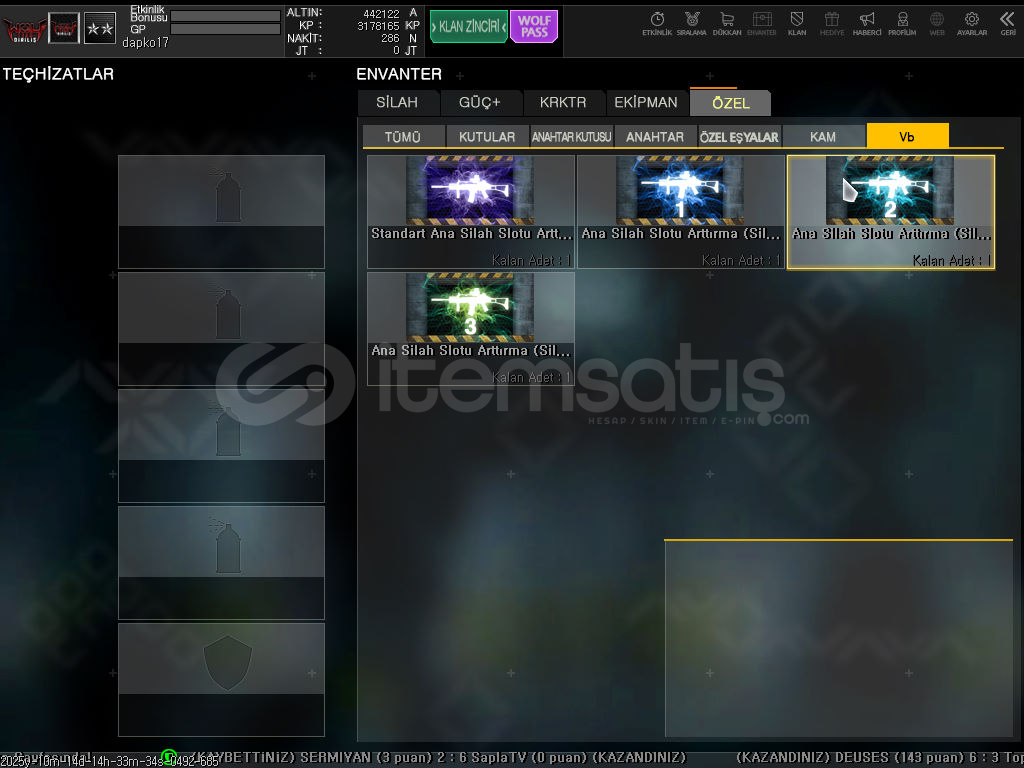Select the KUTULAR sub-tab
1024x768 pixels.
click(487, 137)
